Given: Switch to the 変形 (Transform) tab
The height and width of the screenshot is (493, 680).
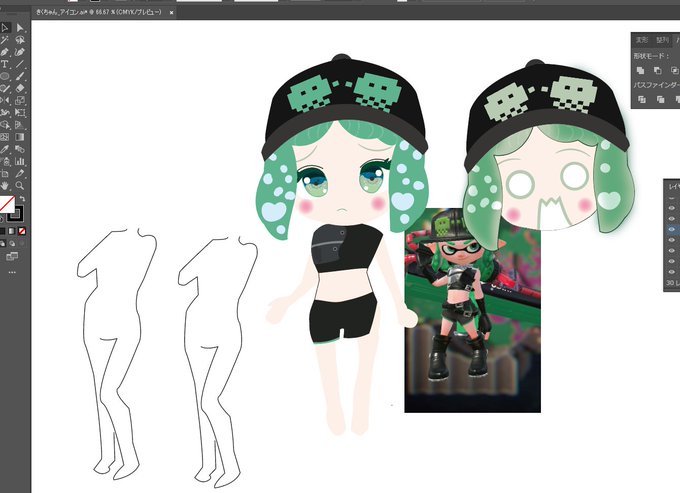Looking at the screenshot, I should pyautogui.click(x=641, y=40).
